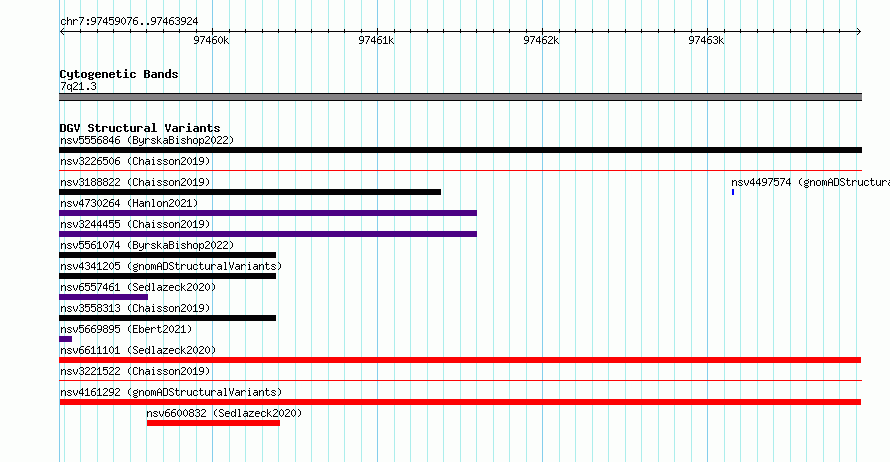The height and width of the screenshot is (462, 890).
Task: Click the nsv3188822 (Chaisson2019) label
Action: pyautogui.click(x=135, y=182)
